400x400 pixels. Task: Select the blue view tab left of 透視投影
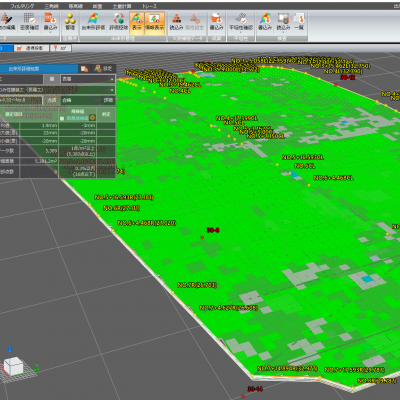[x=7, y=48]
